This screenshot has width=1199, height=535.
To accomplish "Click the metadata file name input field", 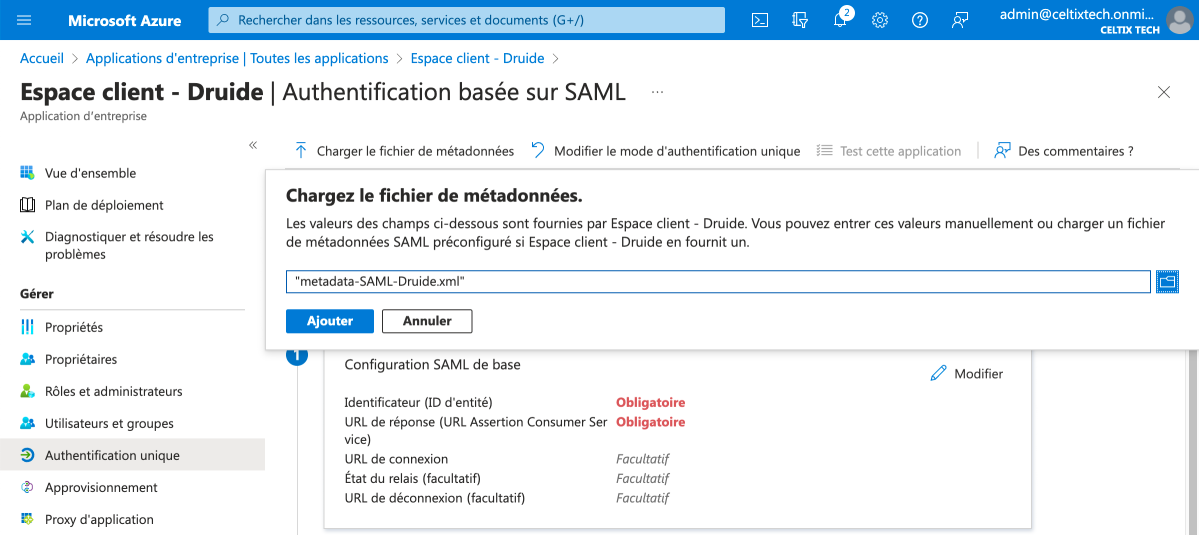I will (717, 282).
